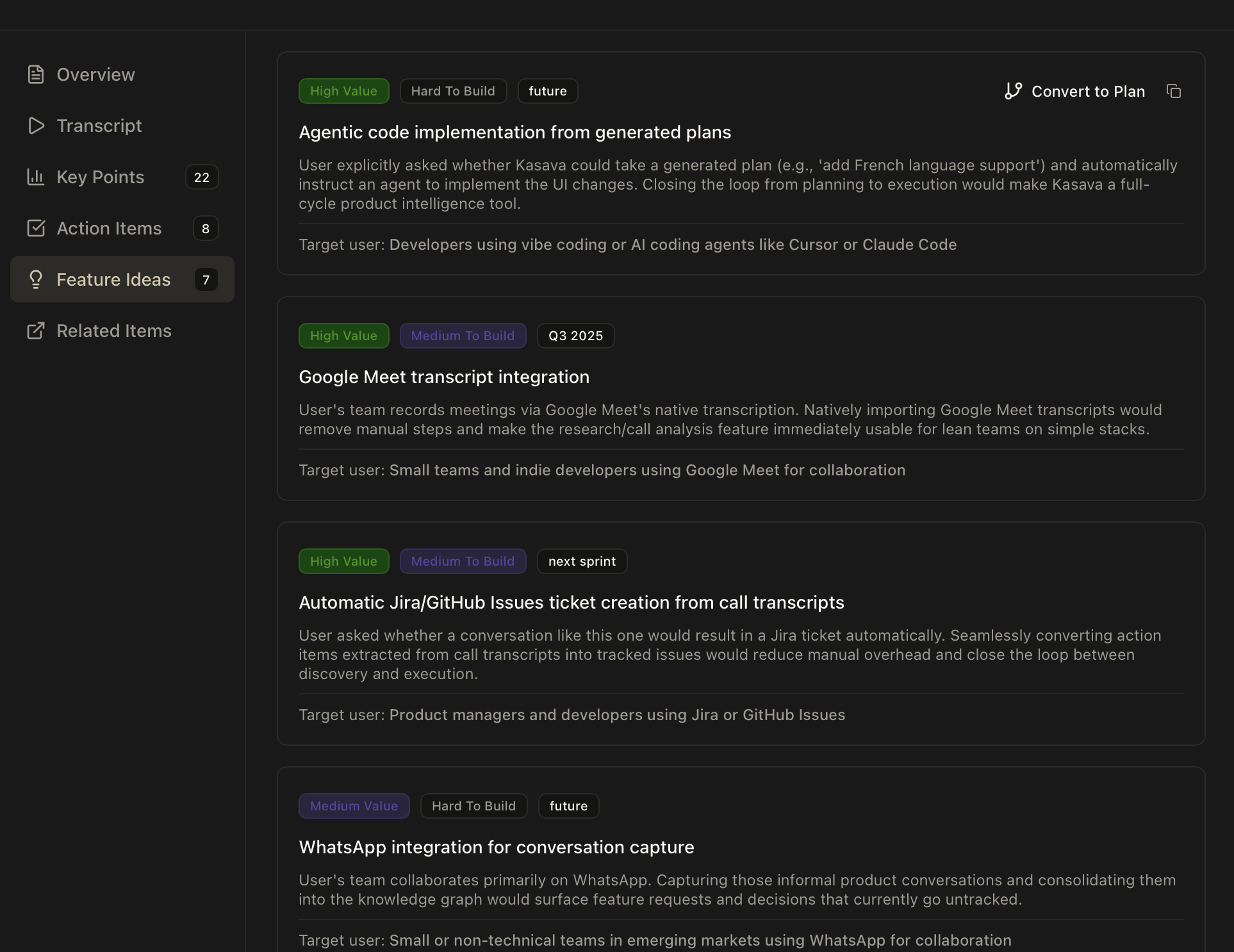The height and width of the screenshot is (952, 1234).
Task: Click the Action Items checklist icon
Action: pyautogui.click(x=36, y=228)
